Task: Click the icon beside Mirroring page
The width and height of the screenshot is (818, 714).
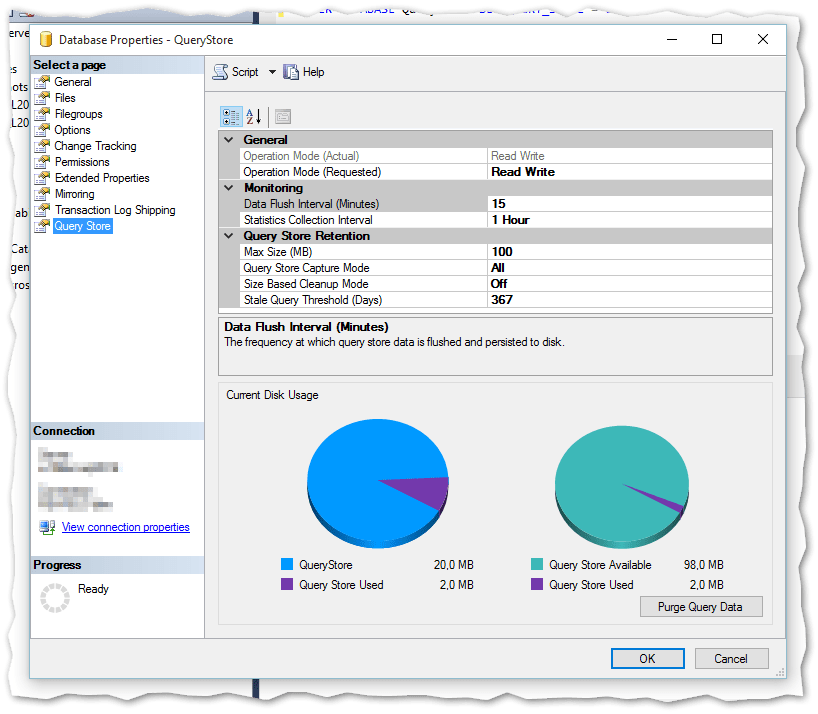Action: [42, 194]
